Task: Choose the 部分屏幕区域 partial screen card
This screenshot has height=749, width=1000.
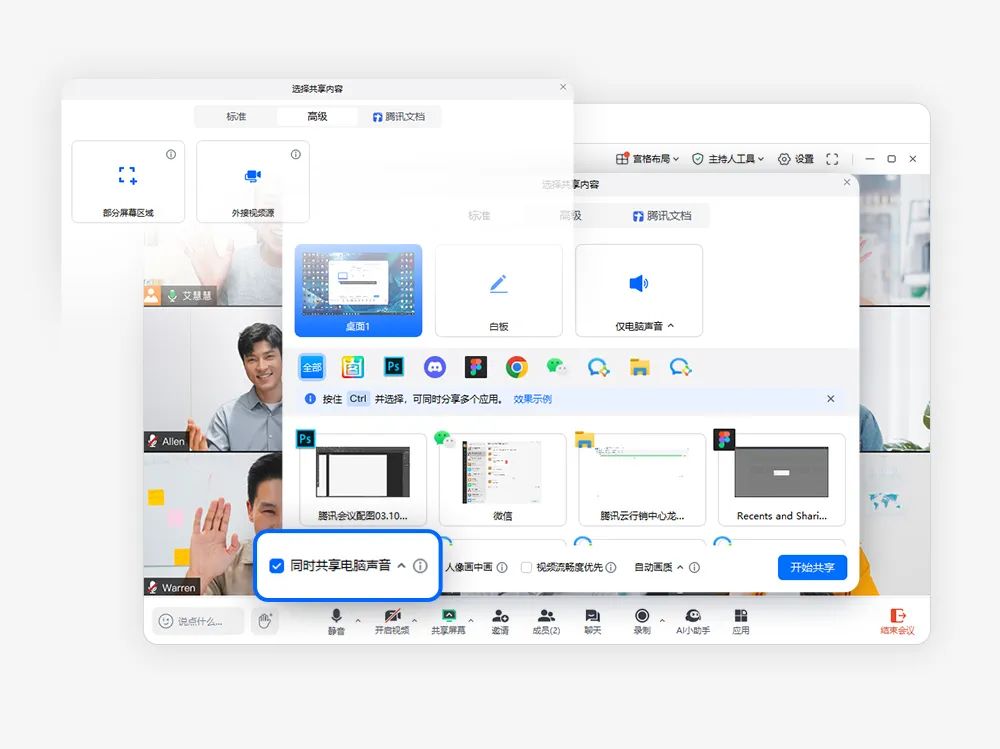Action: click(128, 182)
